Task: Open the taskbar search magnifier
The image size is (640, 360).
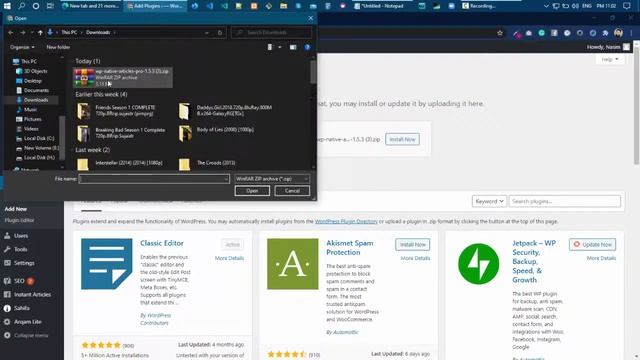Action: tap(22, 6)
